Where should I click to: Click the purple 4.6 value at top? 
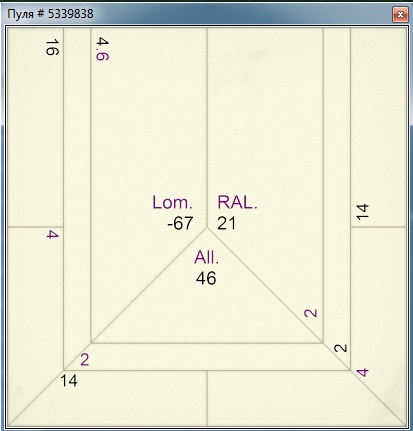tap(102, 49)
